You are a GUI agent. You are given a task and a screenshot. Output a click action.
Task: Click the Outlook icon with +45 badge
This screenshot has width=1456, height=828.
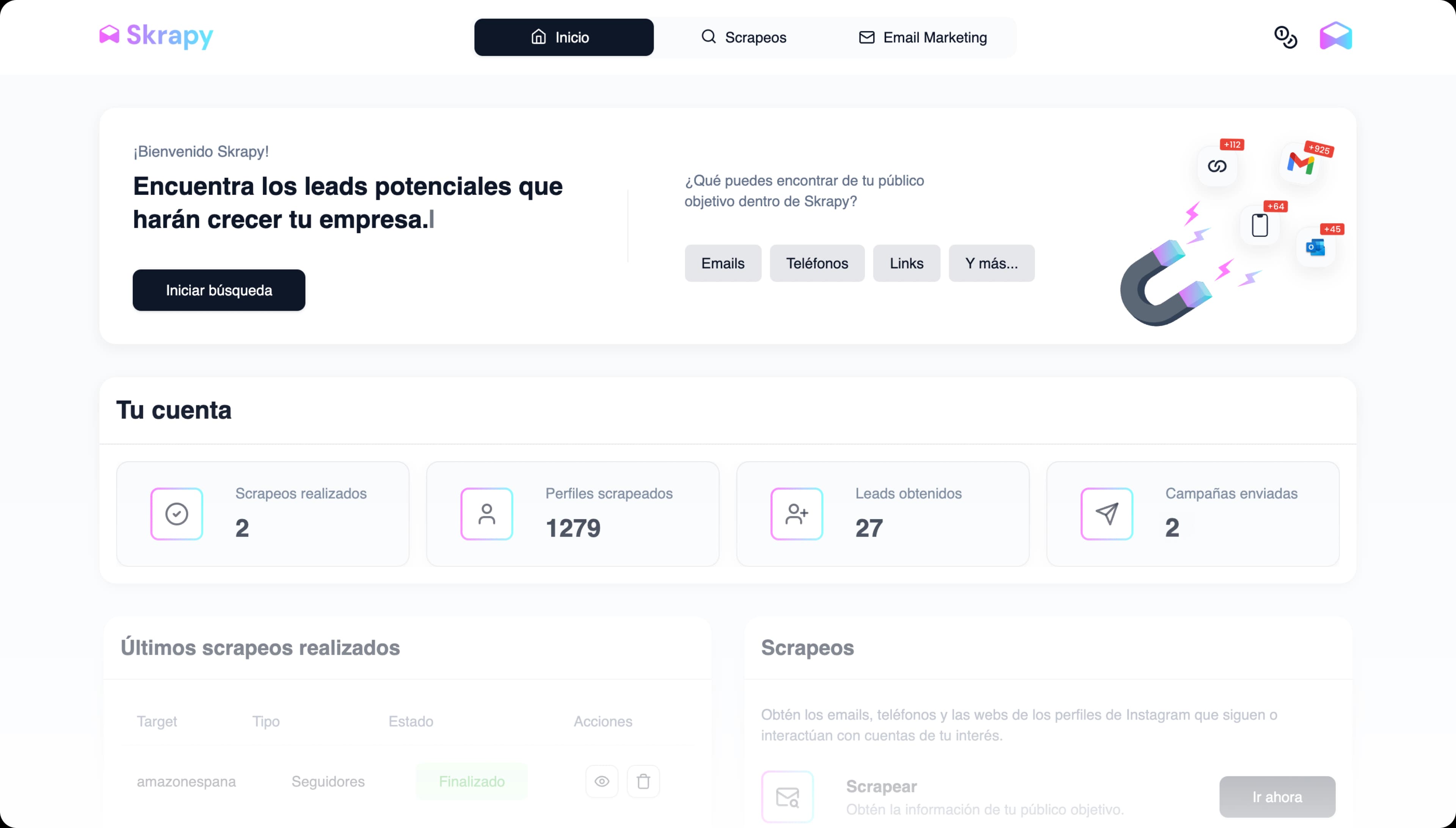1315,247
